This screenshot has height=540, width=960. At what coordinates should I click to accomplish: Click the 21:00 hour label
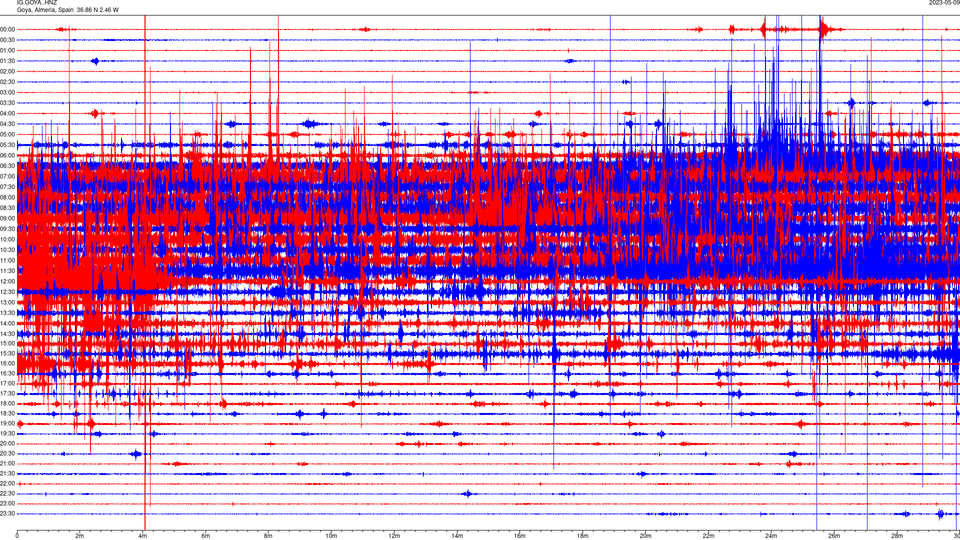[x=8, y=463]
